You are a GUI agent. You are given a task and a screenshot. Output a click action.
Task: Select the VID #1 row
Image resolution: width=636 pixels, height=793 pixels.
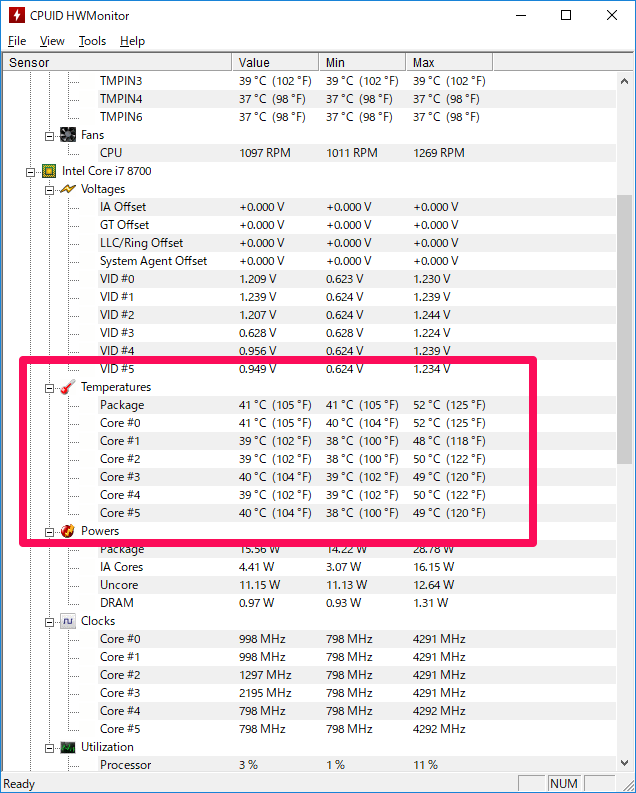[357, 297]
